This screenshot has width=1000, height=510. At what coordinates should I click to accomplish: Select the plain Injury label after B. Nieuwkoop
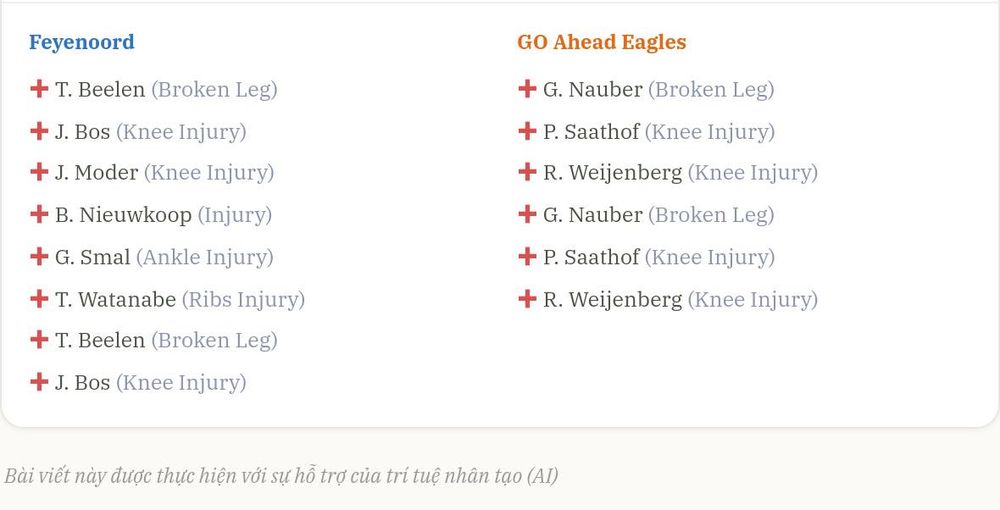click(x=235, y=215)
